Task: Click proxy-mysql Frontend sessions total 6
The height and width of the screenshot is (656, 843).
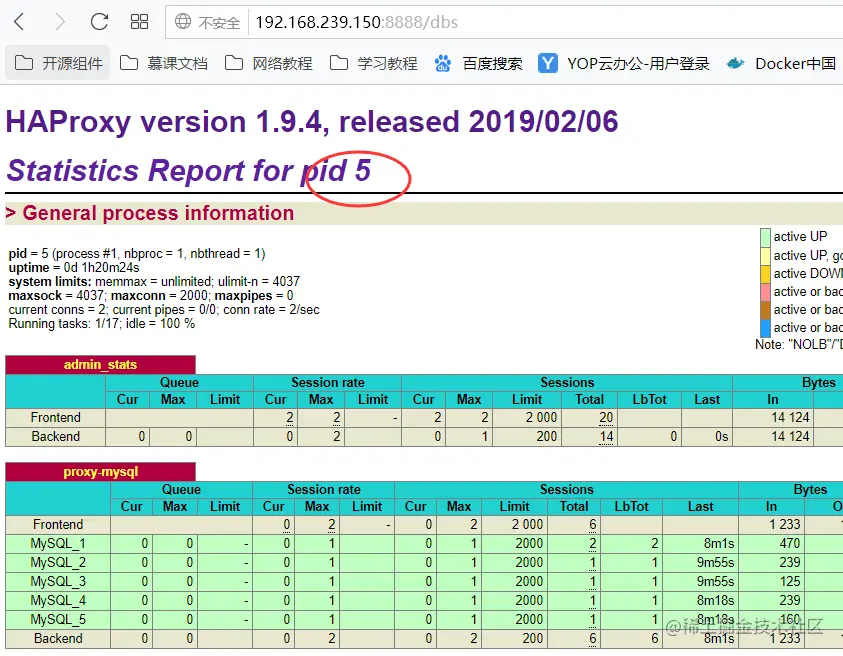Action: pyautogui.click(x=592, y=525)
